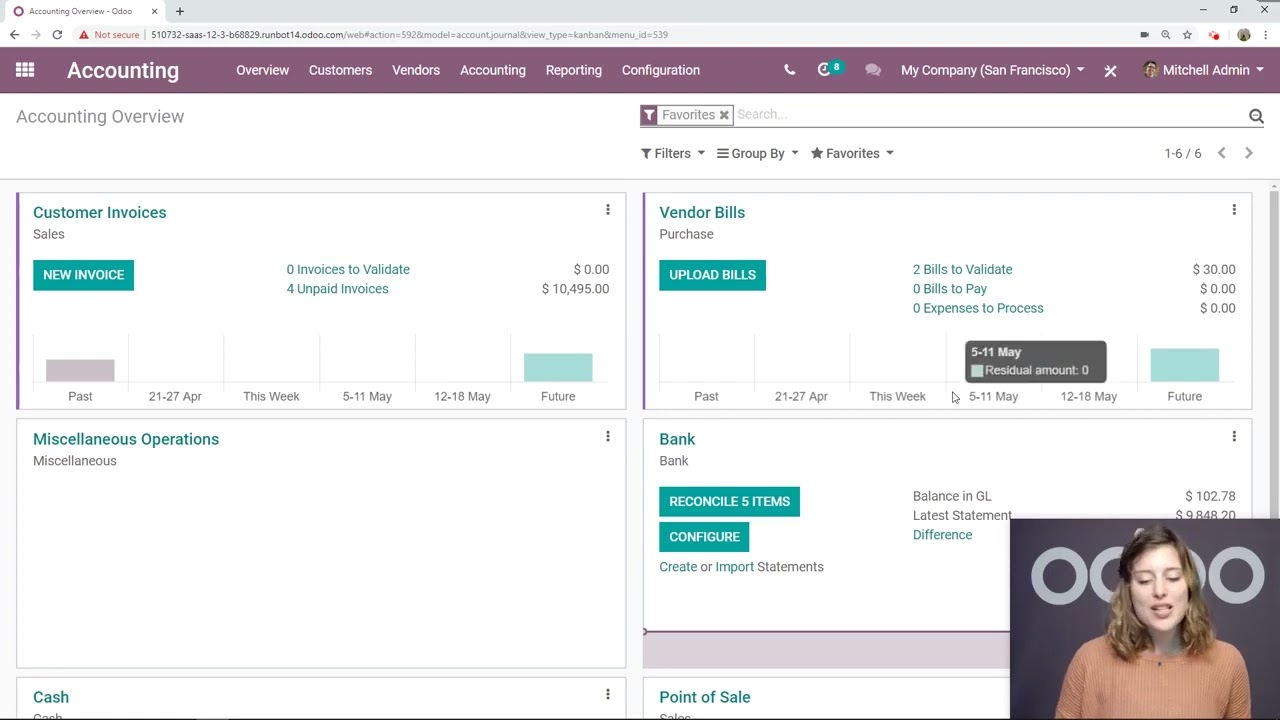Open the apps grid menu icon

pyautogui.click(x=25, y=70)
